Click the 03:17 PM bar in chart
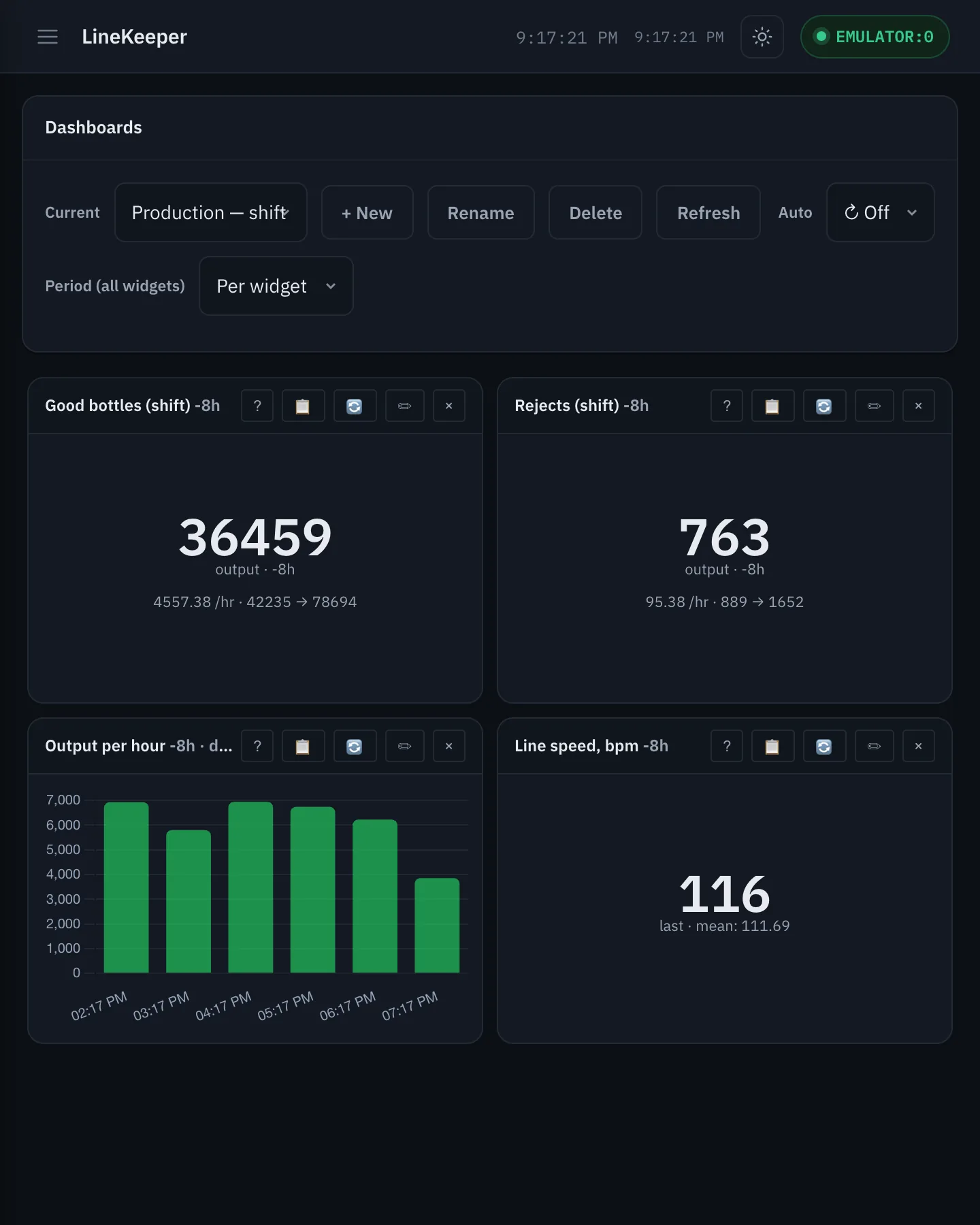The width and height of the screenshot is (980, 1225). 189,901
